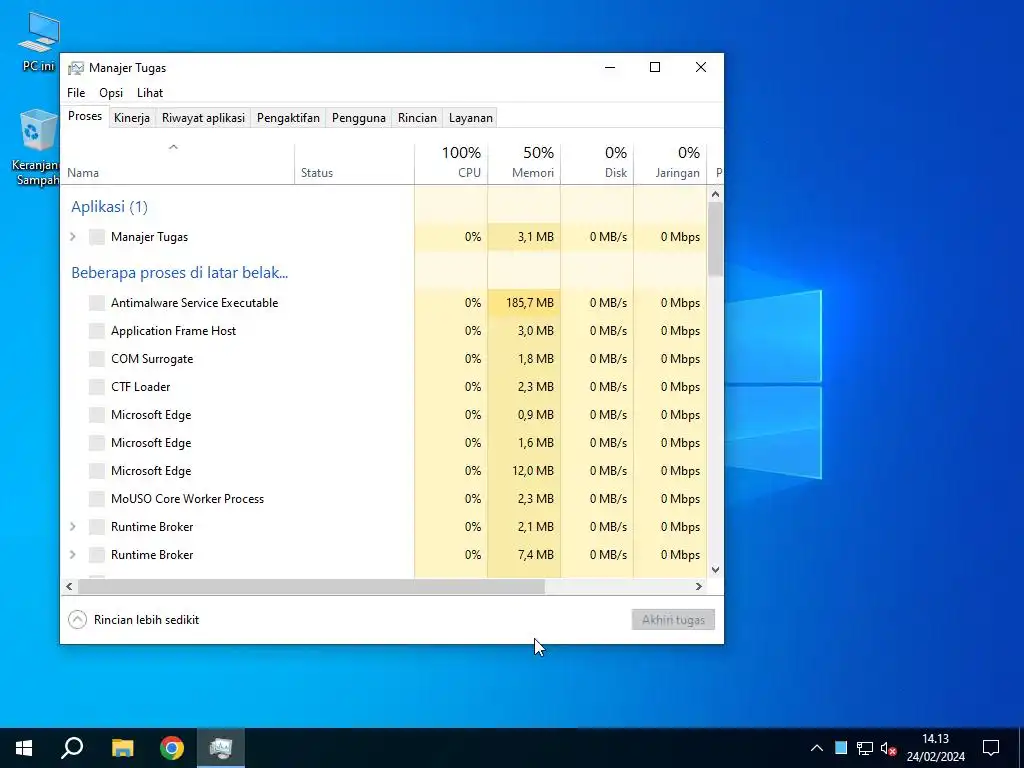Screen dimensions: 1024x768
Task: Launch Google Chrome from taskbar
Action: tap(172, 748)
